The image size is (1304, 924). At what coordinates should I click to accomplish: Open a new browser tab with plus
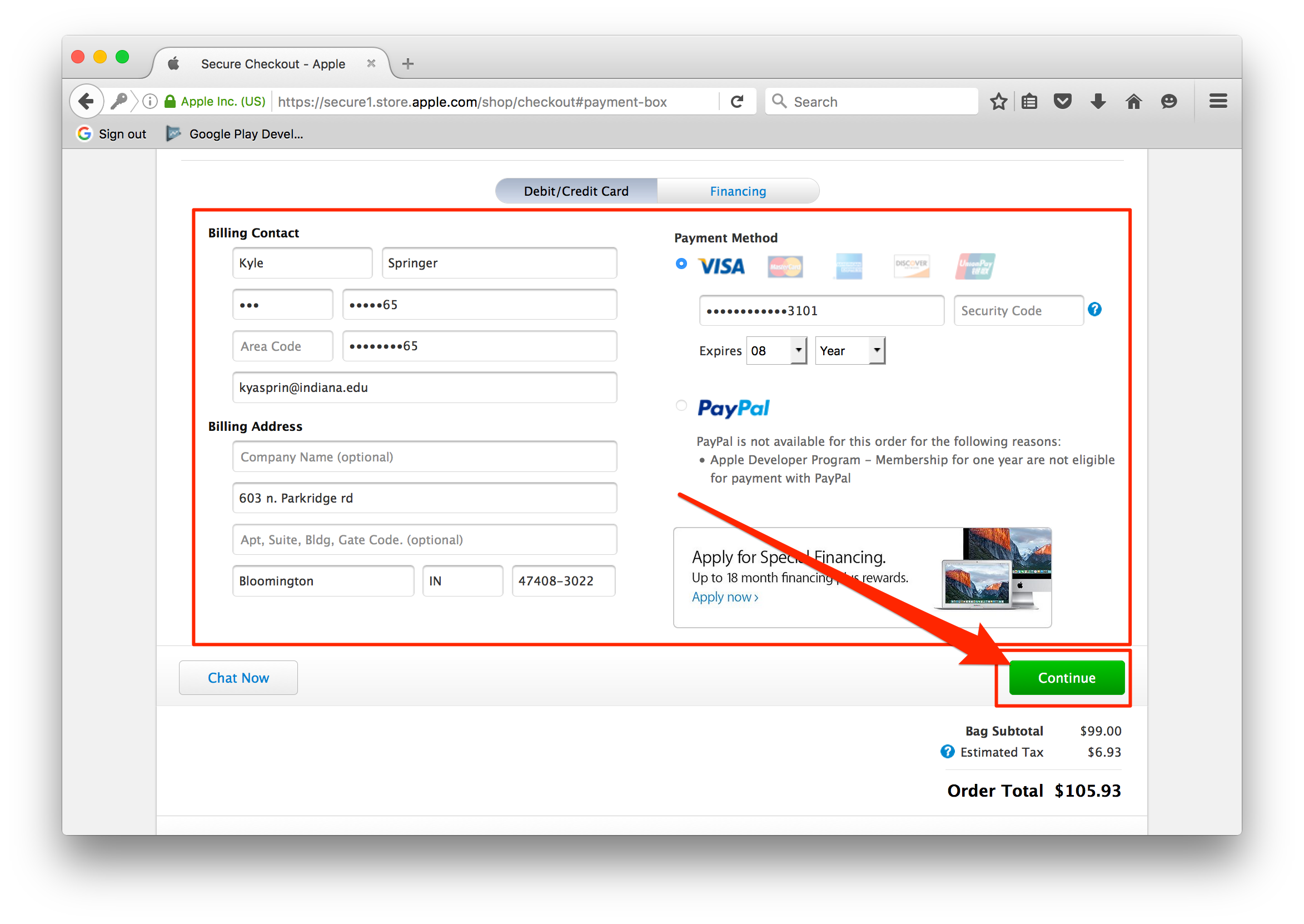pos(408,64)
